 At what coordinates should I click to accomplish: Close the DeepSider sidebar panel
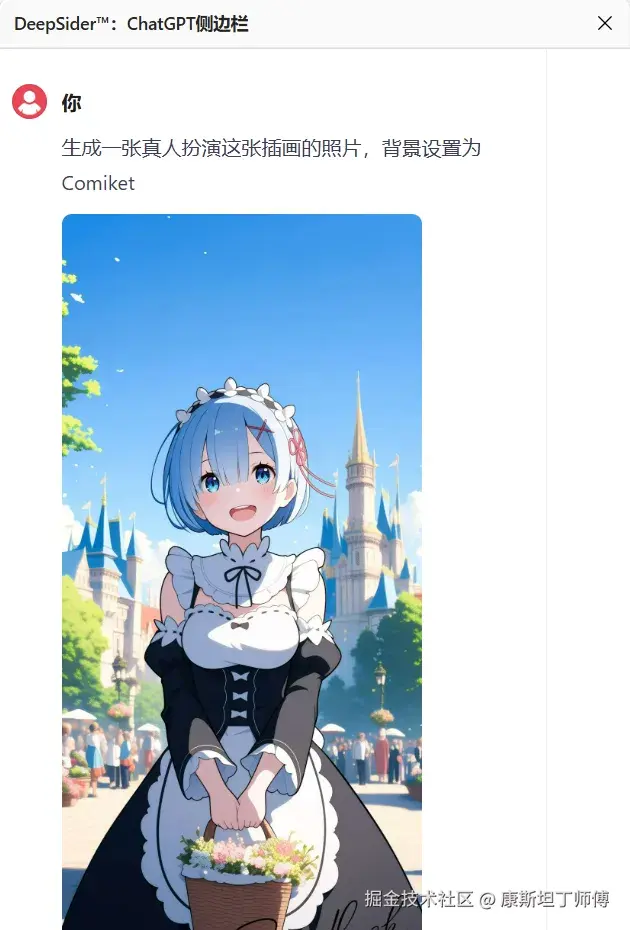[604, 23]
